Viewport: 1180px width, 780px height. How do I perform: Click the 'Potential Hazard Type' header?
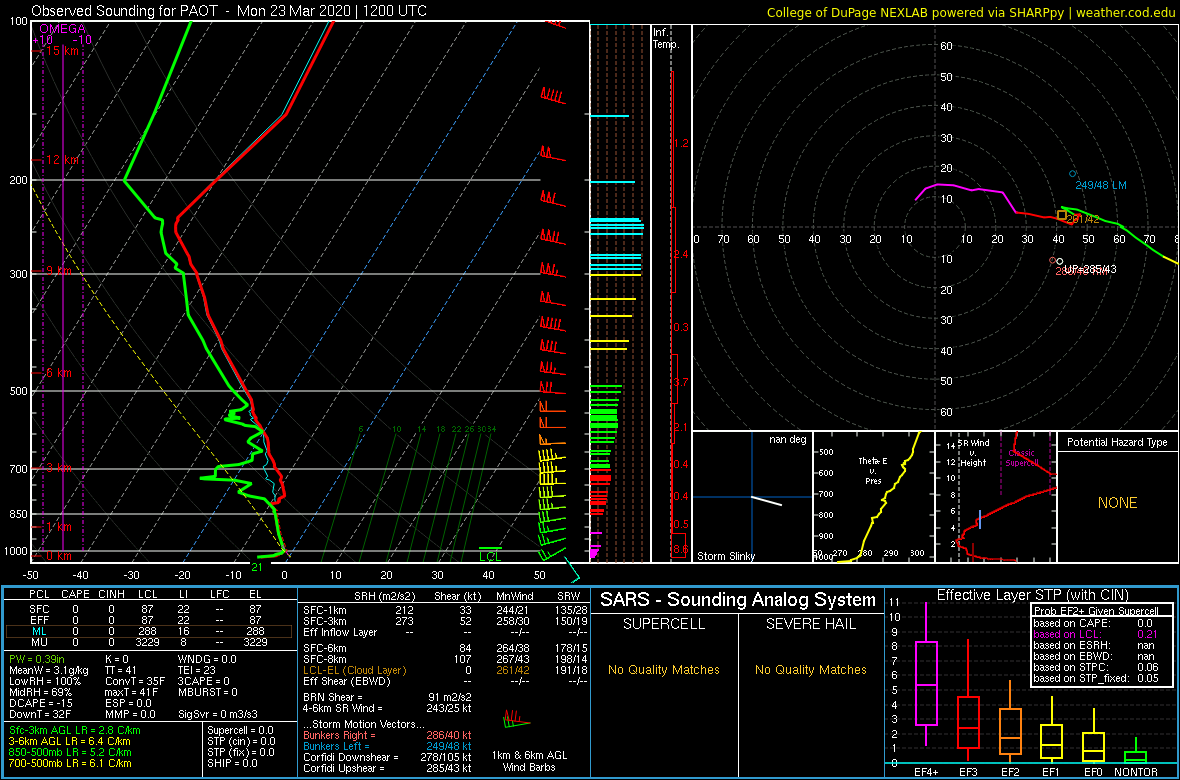[x=1118, y=443]
